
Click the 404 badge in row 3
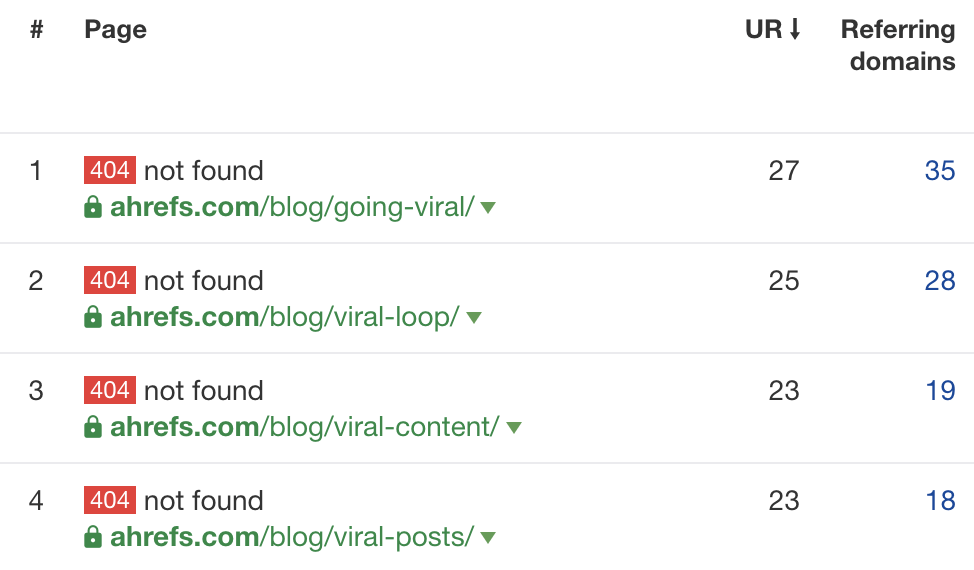[x=109, y=390]
